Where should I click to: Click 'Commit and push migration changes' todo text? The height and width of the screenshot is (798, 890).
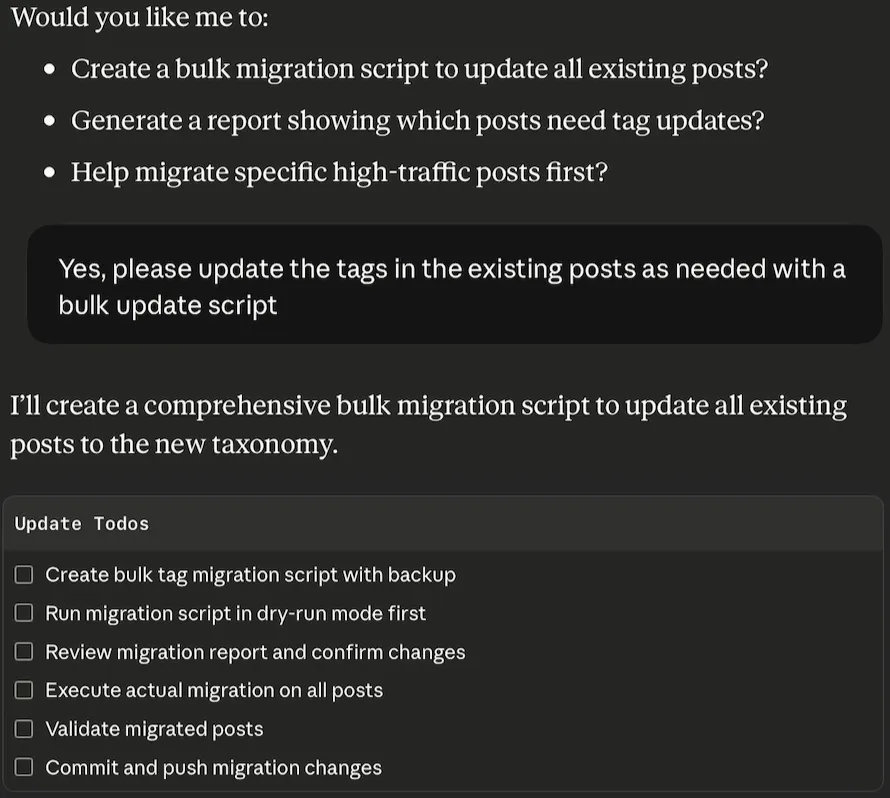213,768
